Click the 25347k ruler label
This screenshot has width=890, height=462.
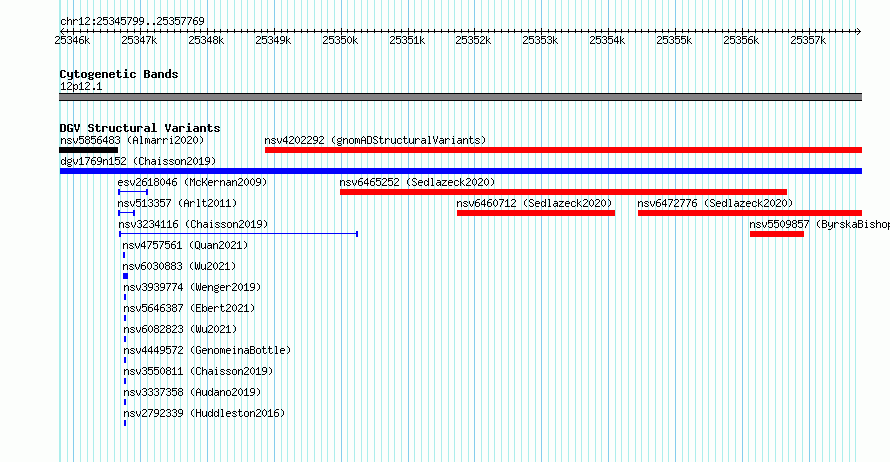point(139,40)
